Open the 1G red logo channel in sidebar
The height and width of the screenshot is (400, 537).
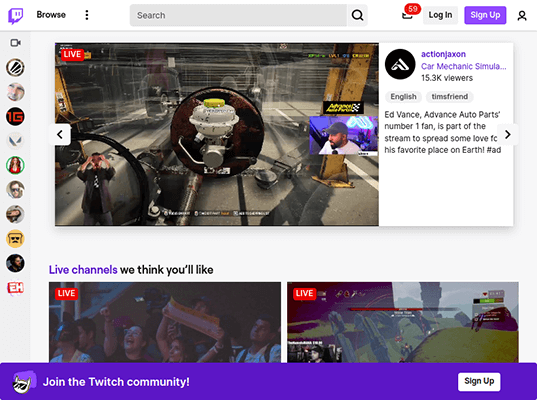(x=15, y=117)
